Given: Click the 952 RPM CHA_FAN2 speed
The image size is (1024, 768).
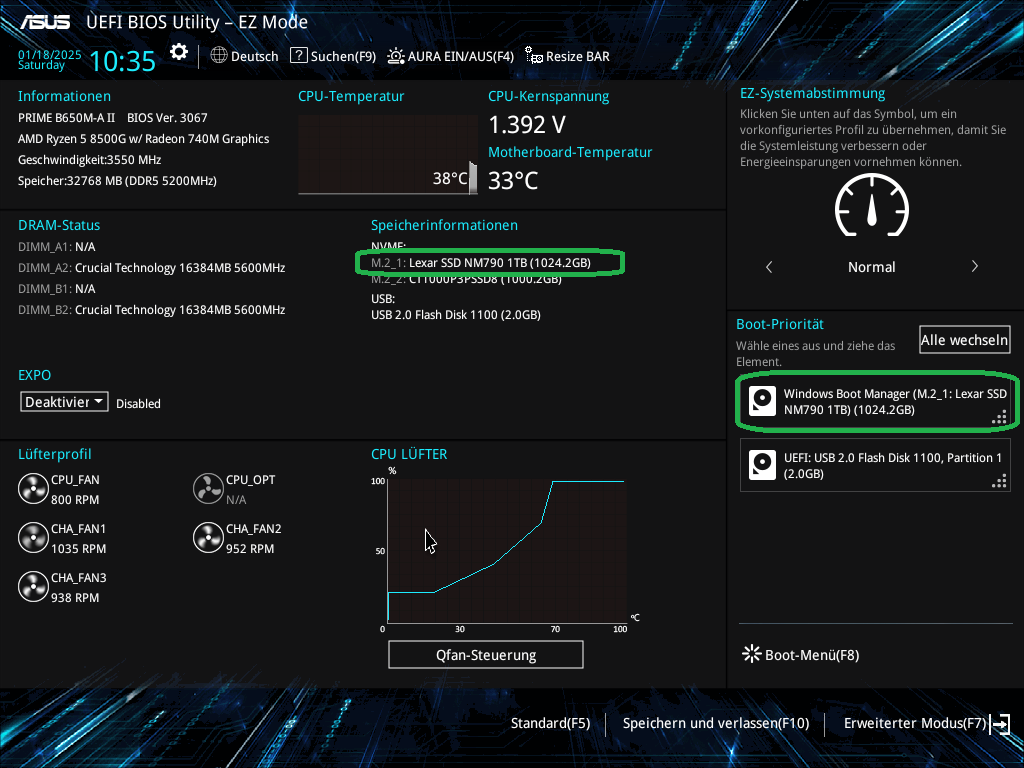Looking at the screenshot, I should coord(250,549).
